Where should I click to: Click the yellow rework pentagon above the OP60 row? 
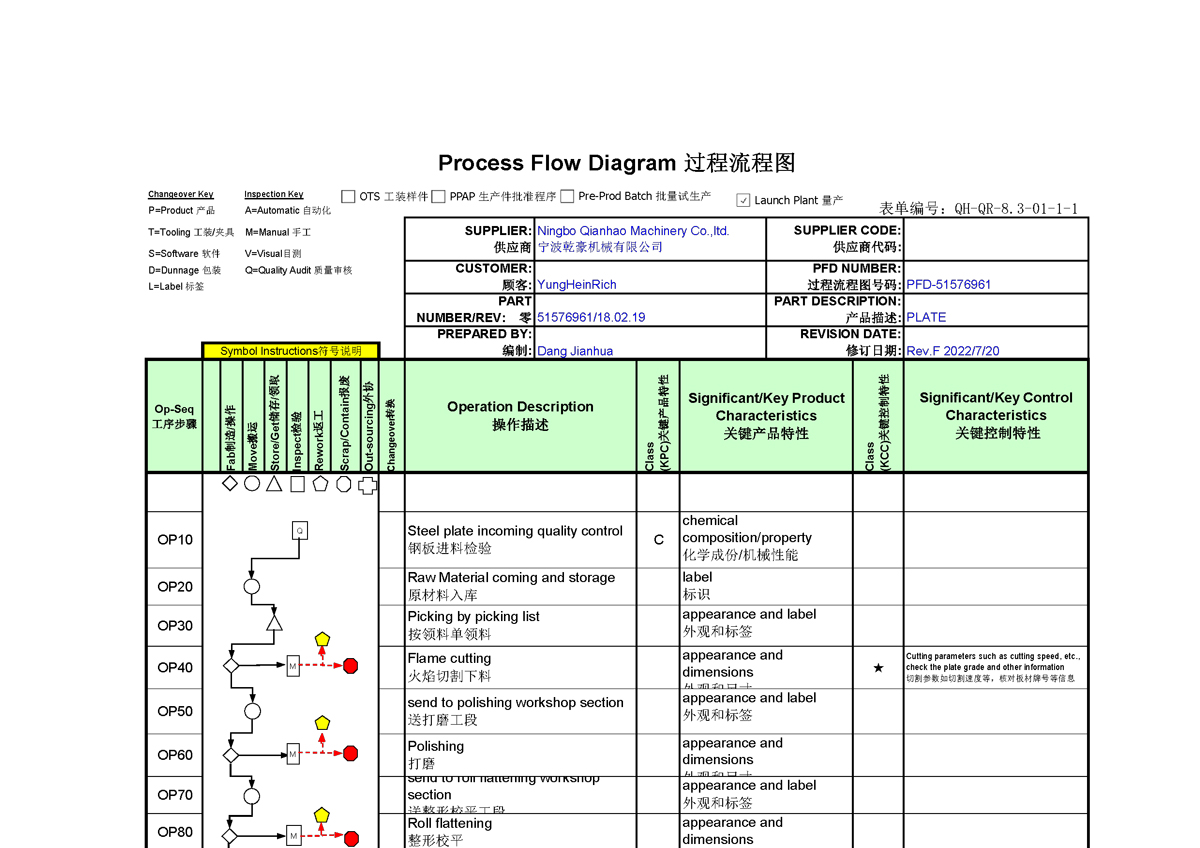[322, 722]
